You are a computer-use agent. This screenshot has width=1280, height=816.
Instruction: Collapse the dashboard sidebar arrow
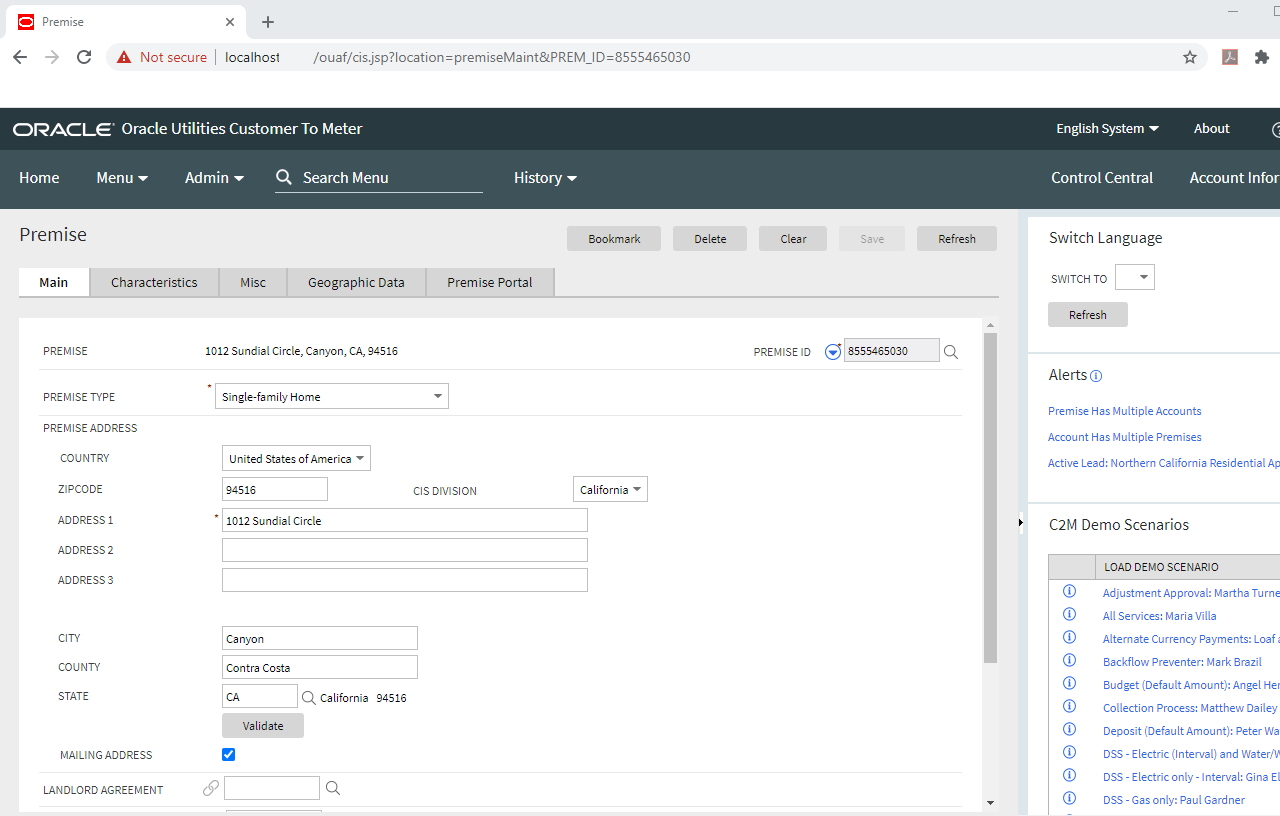tap(1021, 522)
